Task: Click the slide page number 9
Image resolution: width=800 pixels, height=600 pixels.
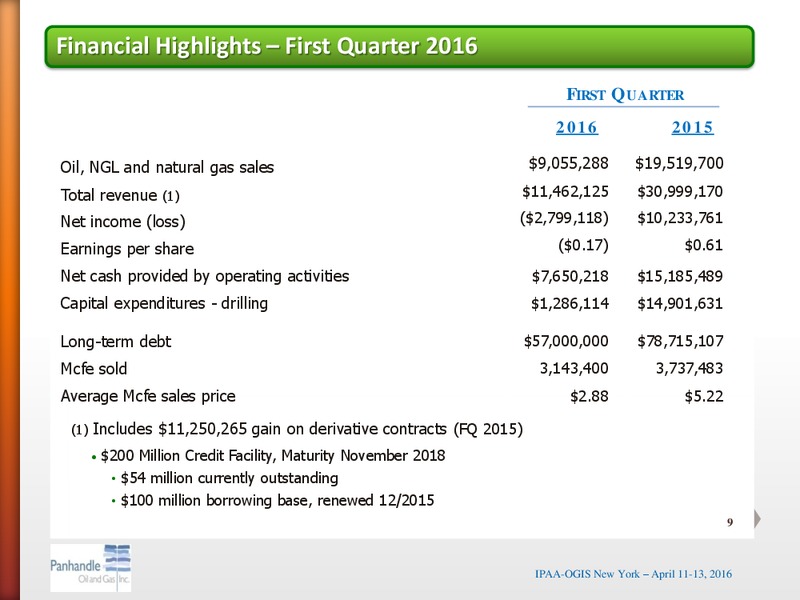Action: [730, 522]
